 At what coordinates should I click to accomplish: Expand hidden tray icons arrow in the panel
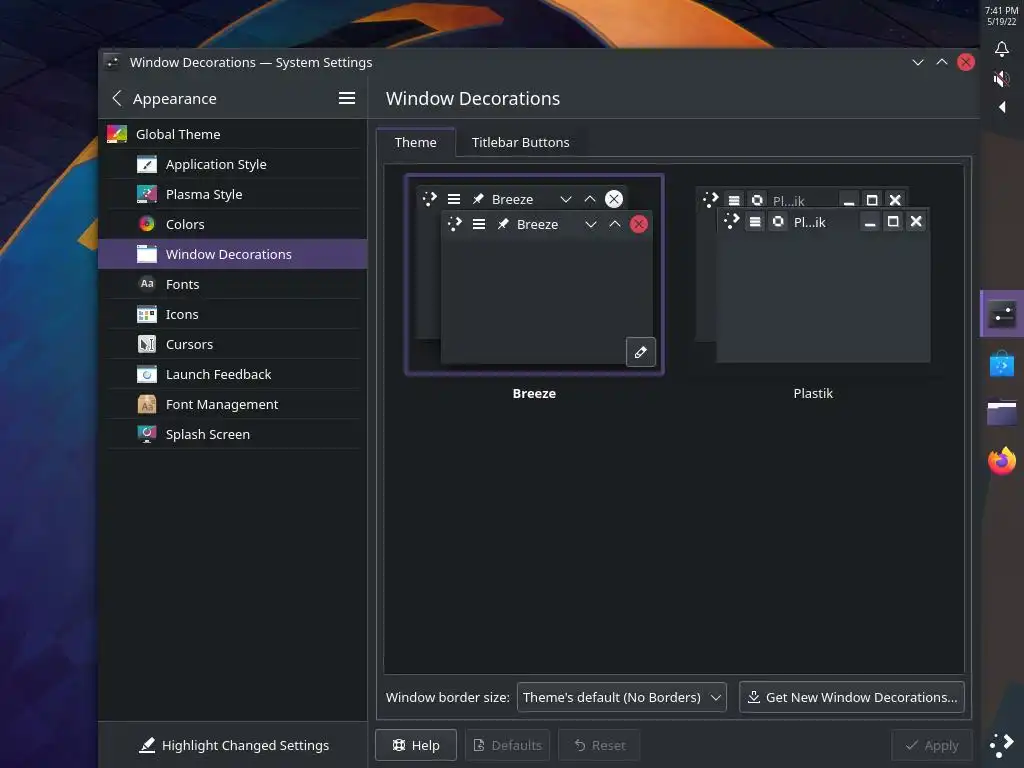click(1002, 107)
